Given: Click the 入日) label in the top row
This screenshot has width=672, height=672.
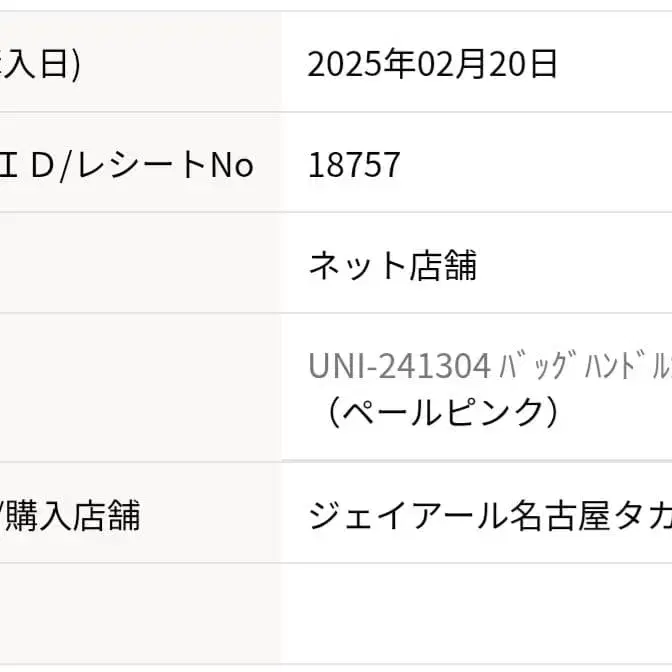Looking at the screenshot, I should 45,64.
